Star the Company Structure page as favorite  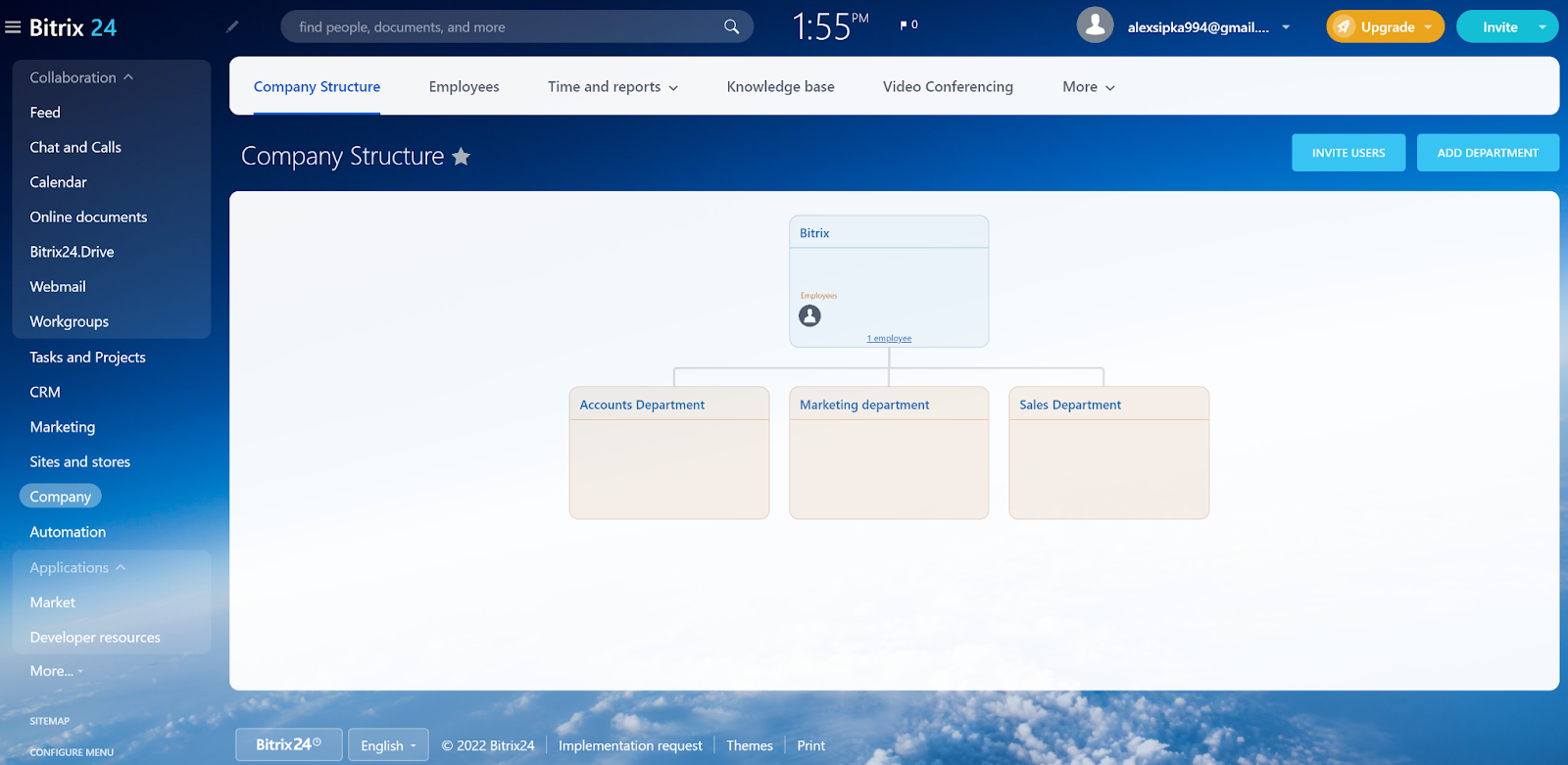[461, 157]
